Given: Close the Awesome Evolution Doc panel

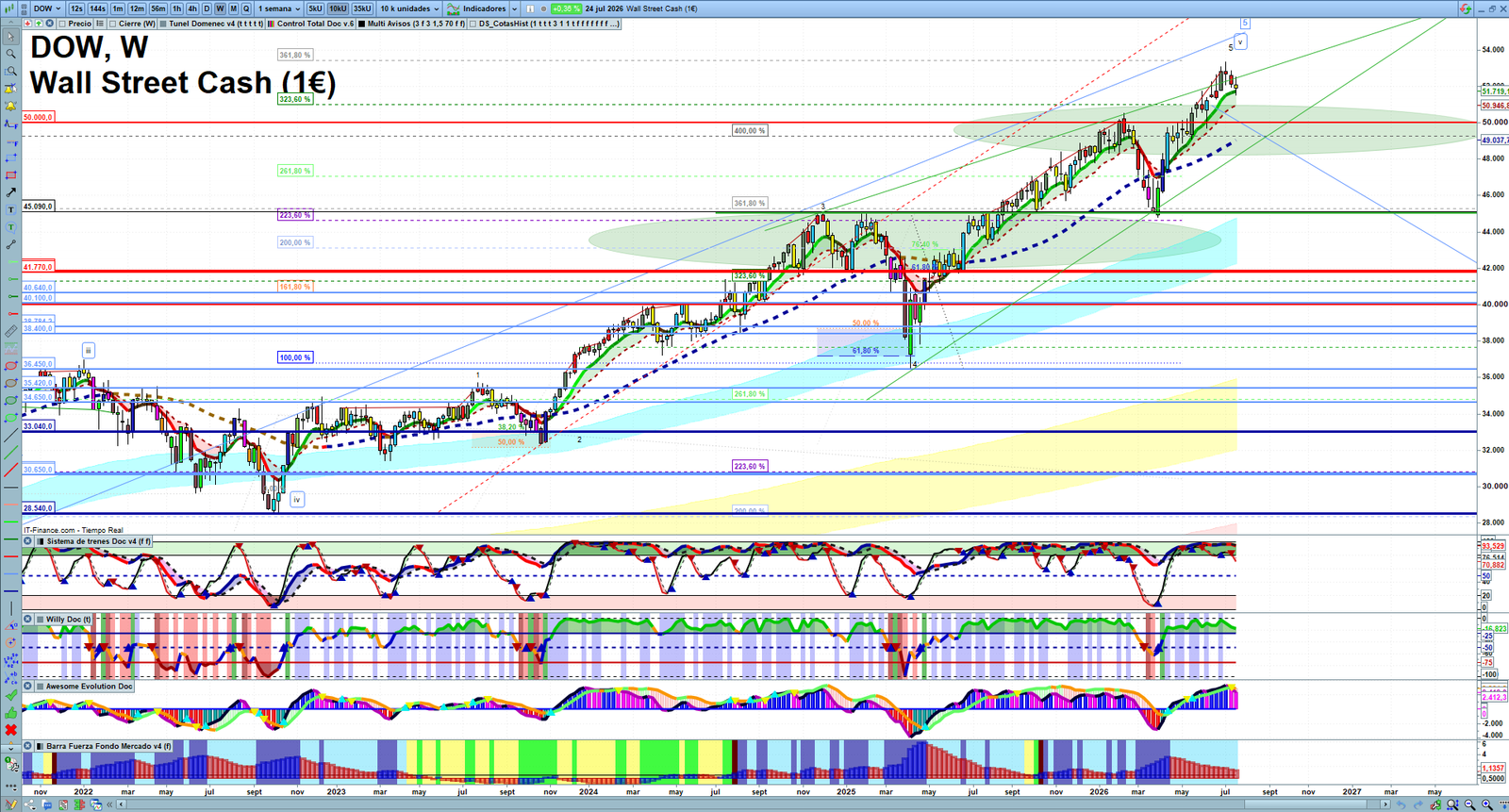Looking at the screenshot, I should click(27, 687).
